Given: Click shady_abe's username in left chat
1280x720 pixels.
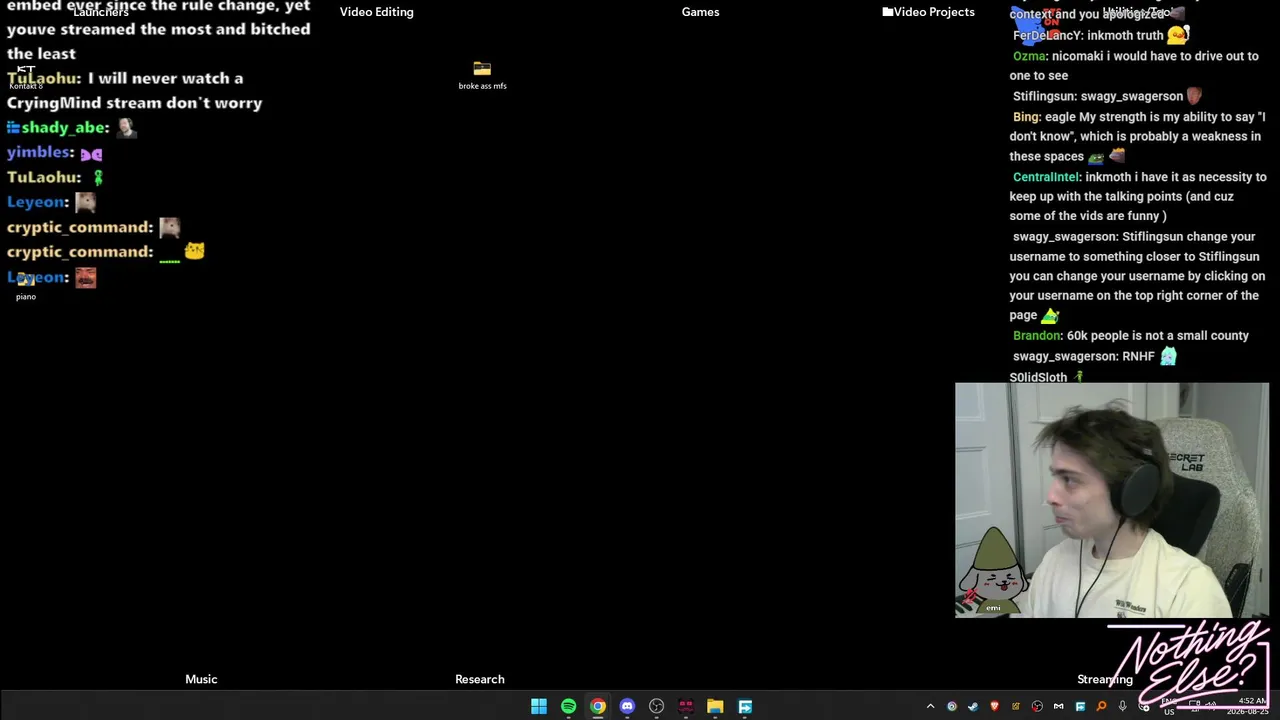Looking at the screenshot, I should click(64, 127).
